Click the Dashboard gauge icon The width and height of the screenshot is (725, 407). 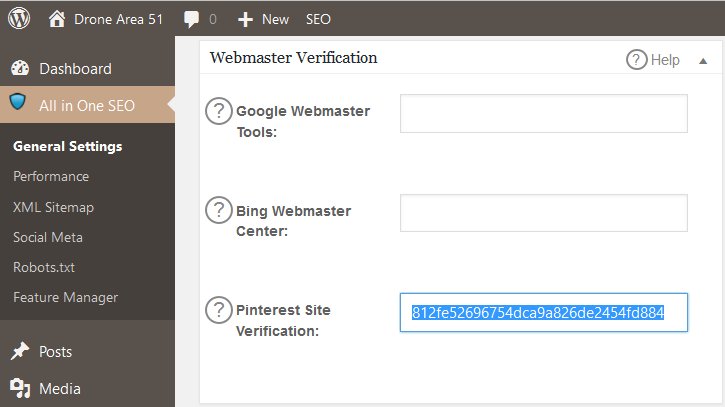(20, 68)
